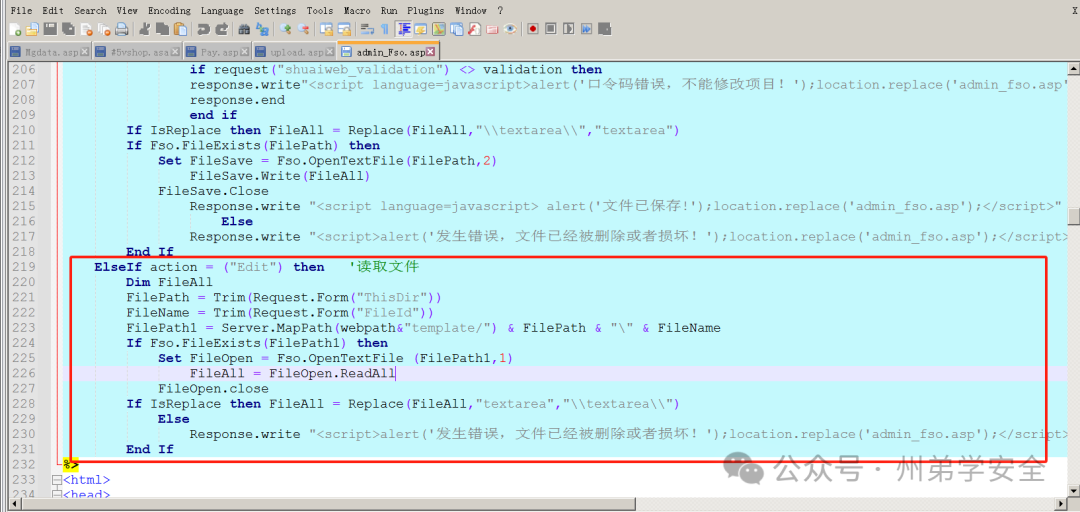1080x512 pixels.
Task: Open the ? help menu
Action: [x=500, y=10]
